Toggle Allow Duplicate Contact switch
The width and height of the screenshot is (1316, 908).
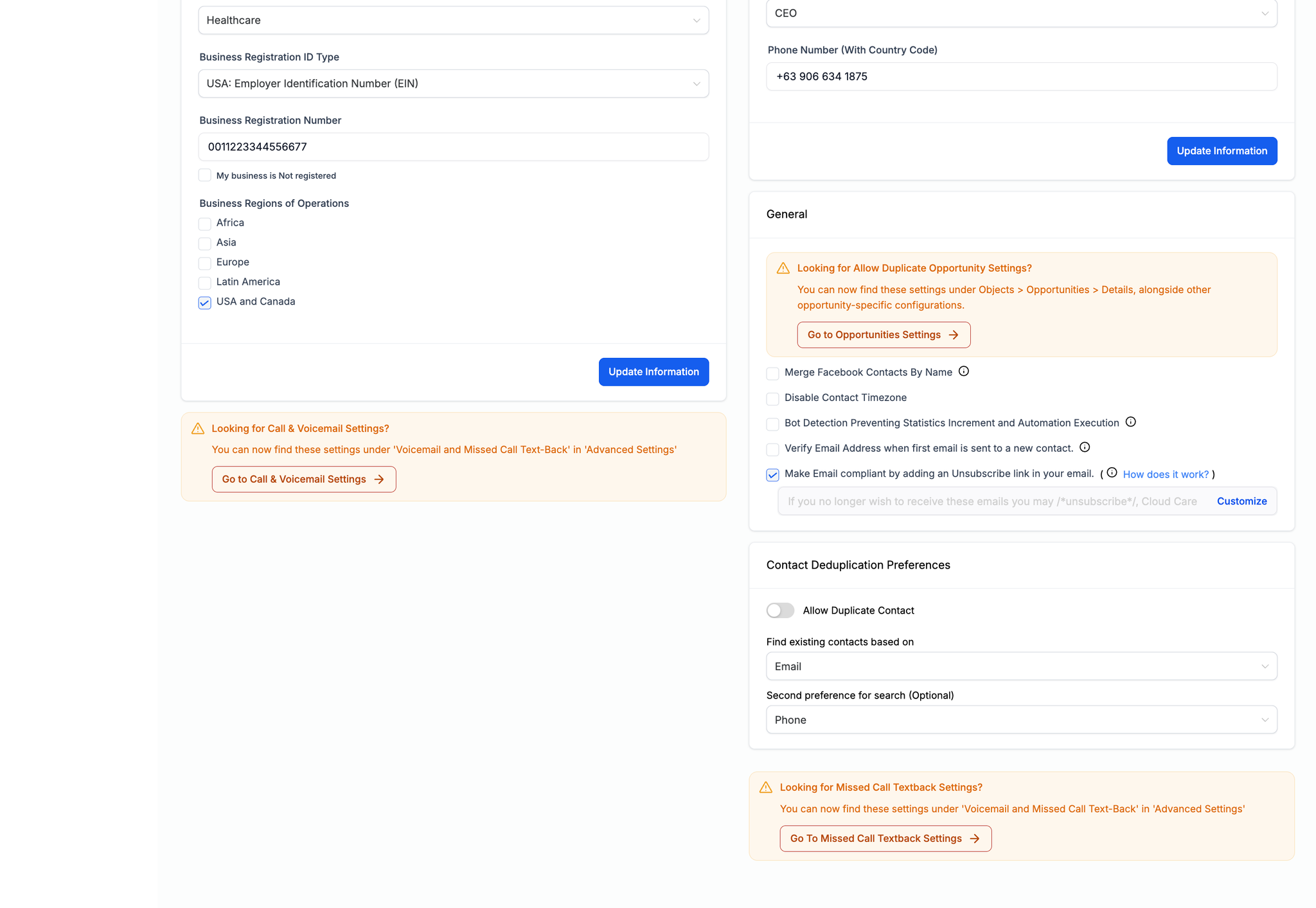pos(780,610)
